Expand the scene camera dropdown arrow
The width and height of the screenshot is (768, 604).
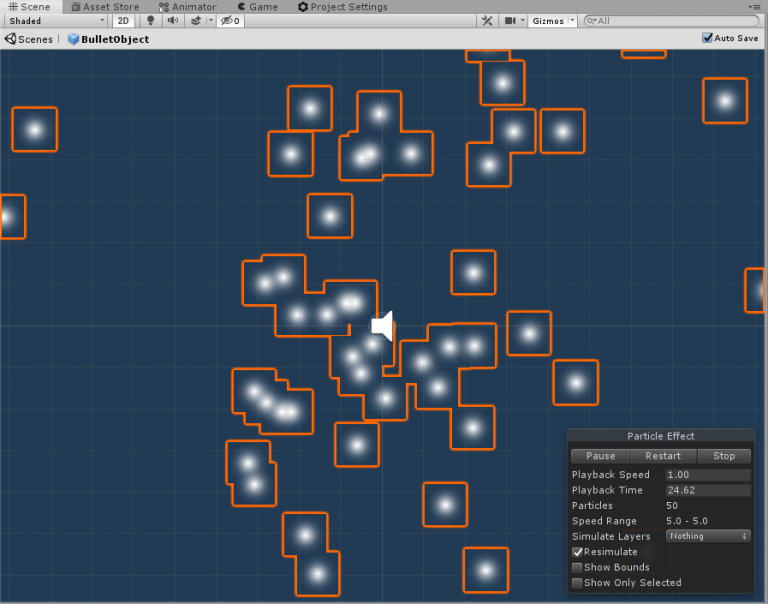[523, 21]
